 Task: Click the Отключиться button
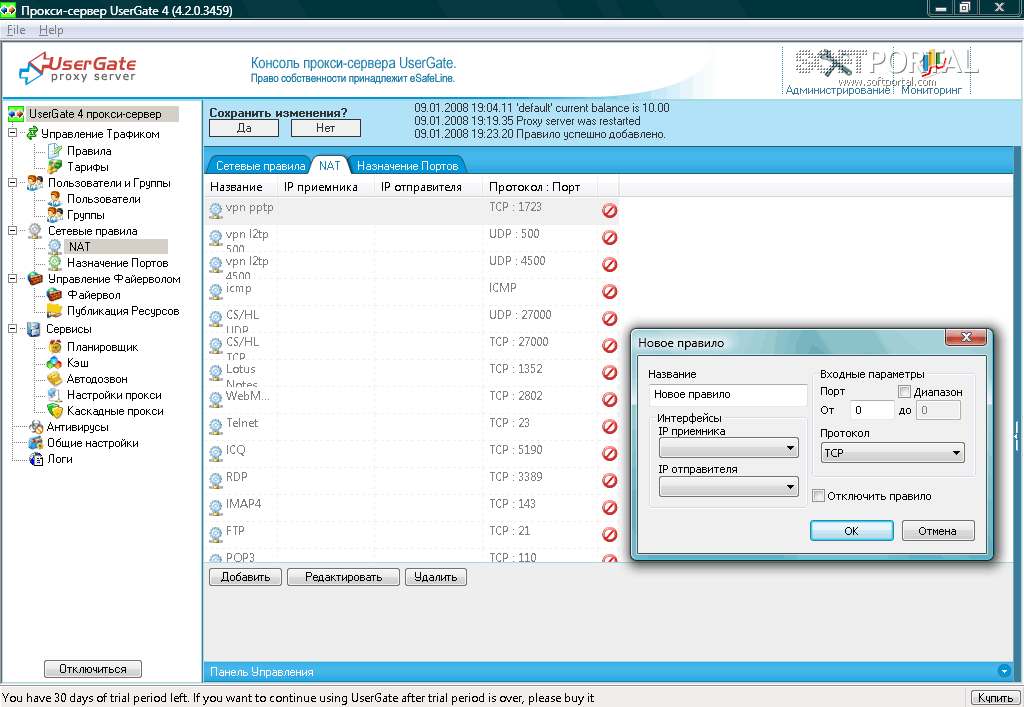coord(93,669)
